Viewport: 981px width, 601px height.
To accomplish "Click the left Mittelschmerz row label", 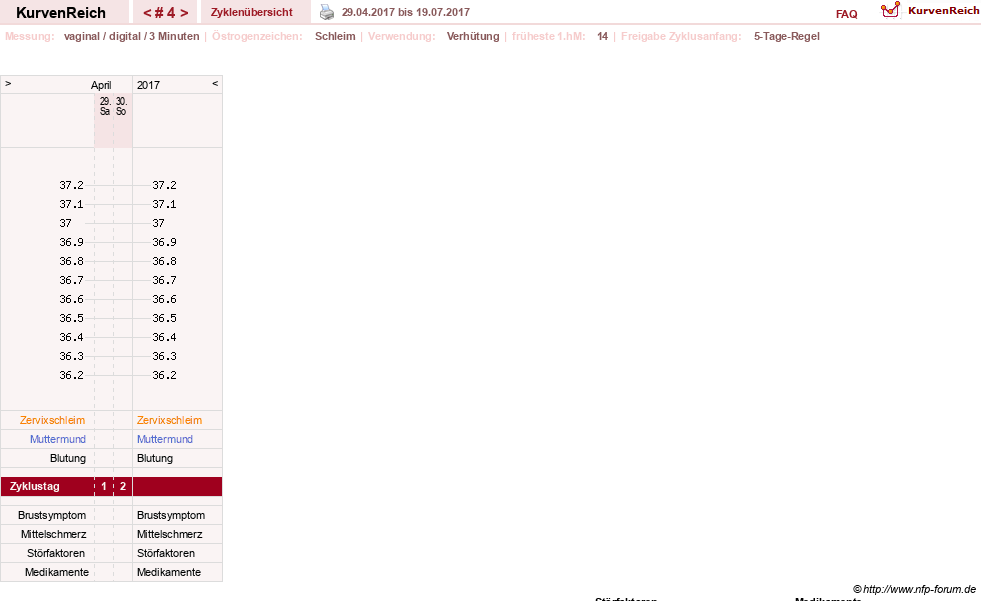I will tap(53, 534).
